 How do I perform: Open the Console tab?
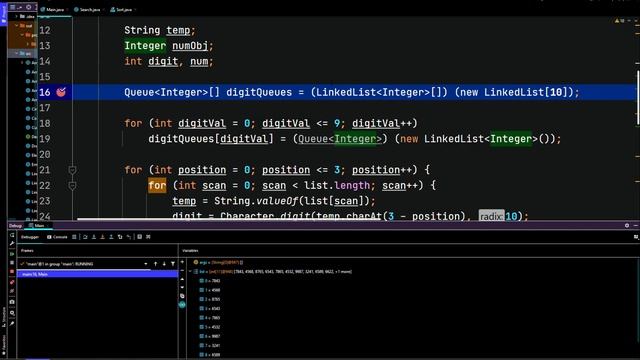pyautogui.click(x=57, y=237)
